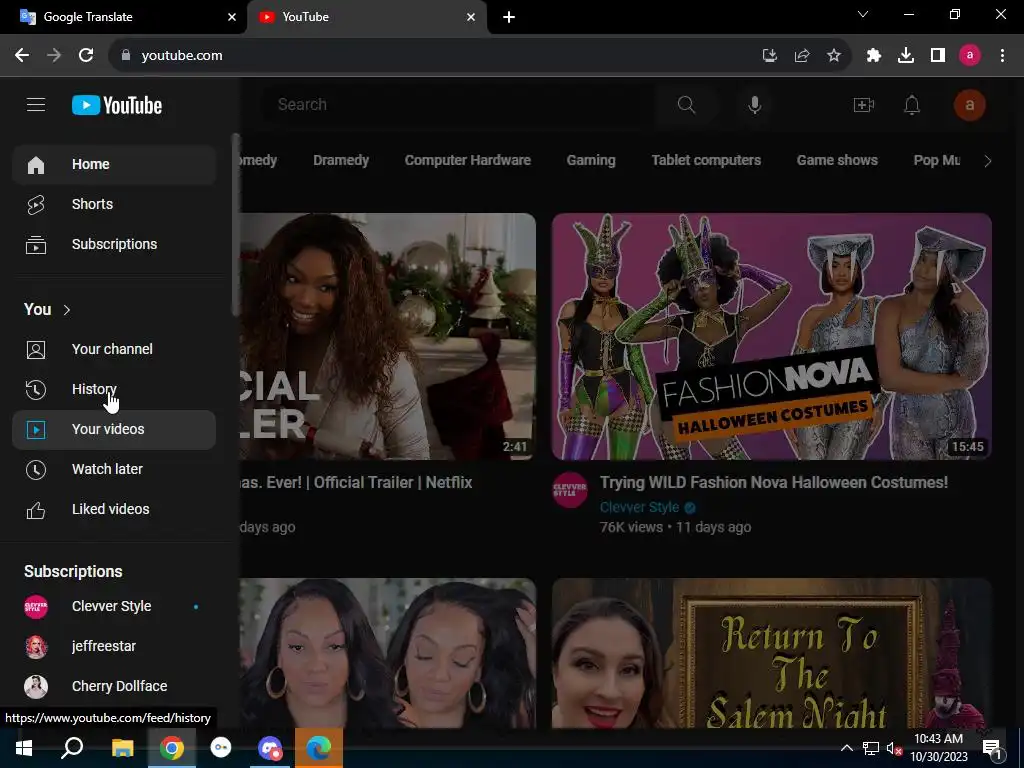The width and height of the screenshot is (1024, 768).
Task: Open File Explorer from taskbar
Action: click(122, 748)
